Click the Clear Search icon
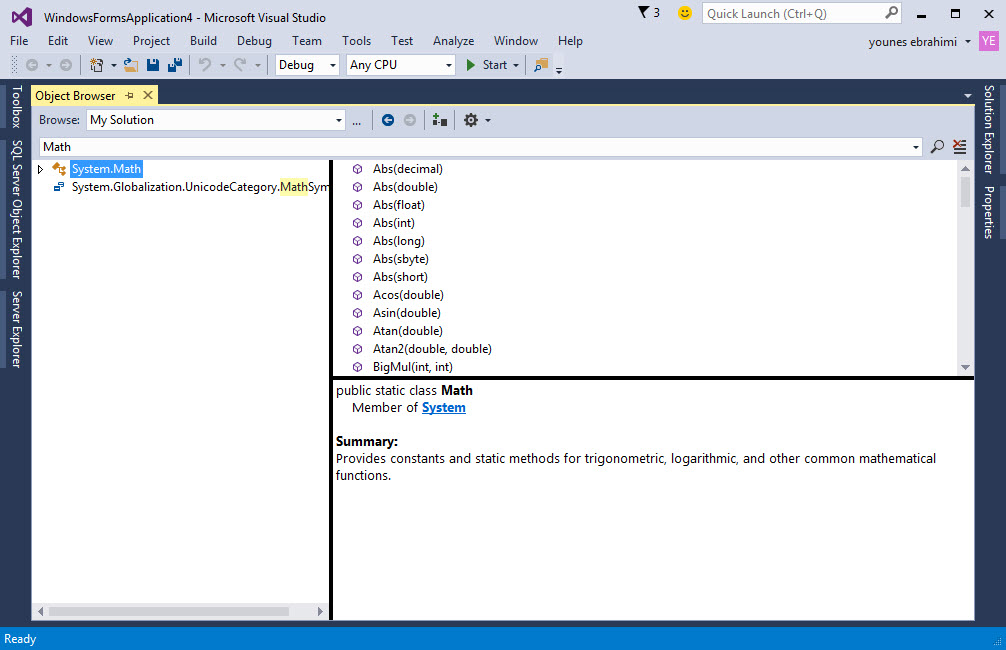The width and height of the screenshot is (1006, 650). click(960, 147)
